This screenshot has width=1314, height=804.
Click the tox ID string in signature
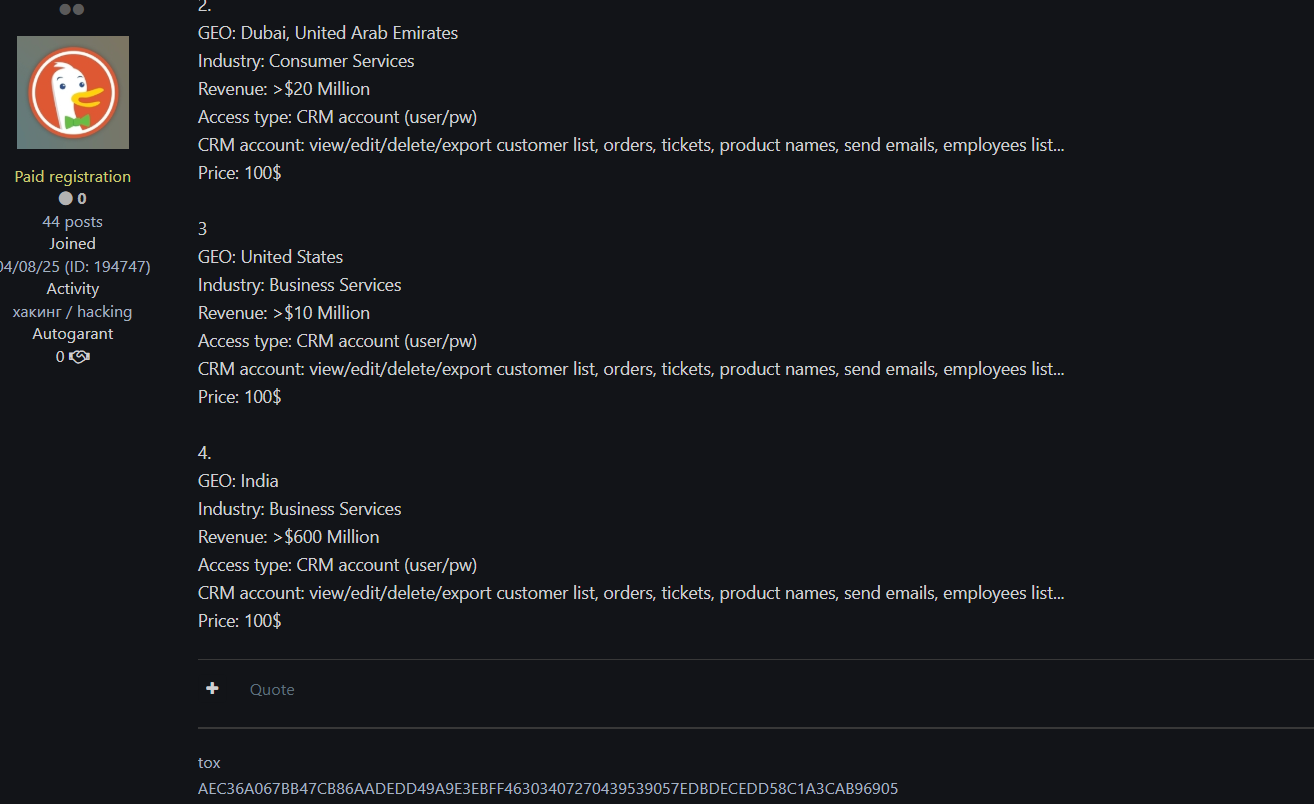547,788
